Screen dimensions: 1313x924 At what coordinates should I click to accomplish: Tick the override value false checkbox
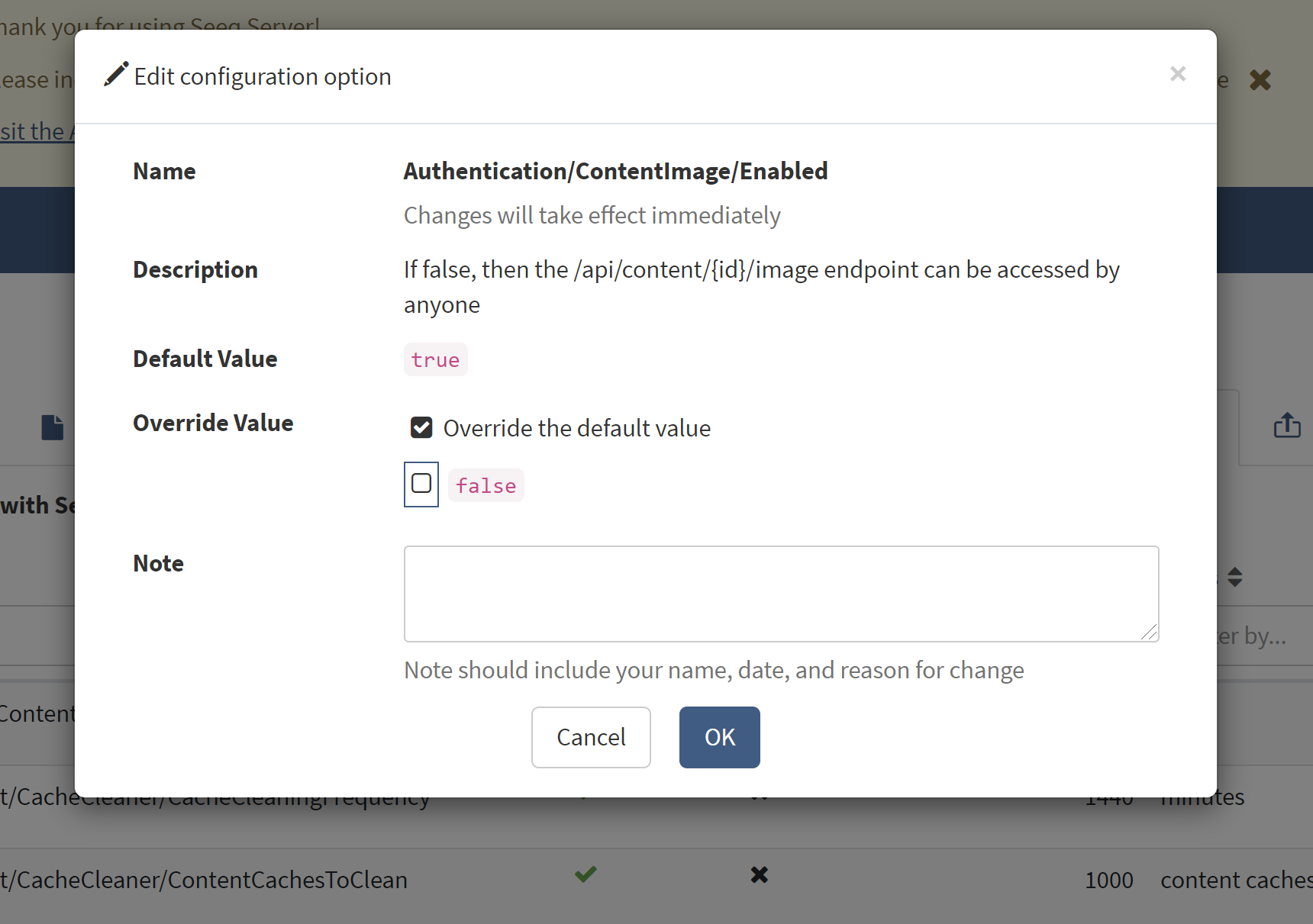421,484
